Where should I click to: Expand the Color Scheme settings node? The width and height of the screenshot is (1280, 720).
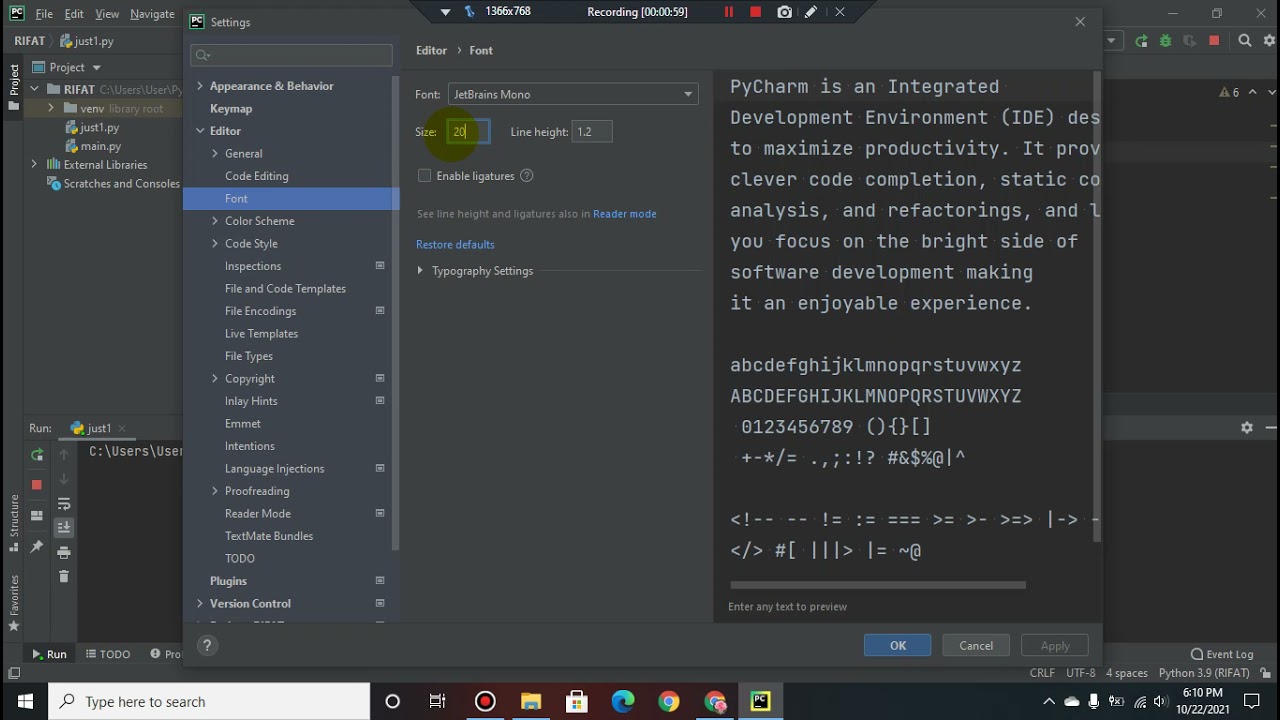tap(215, 221)
